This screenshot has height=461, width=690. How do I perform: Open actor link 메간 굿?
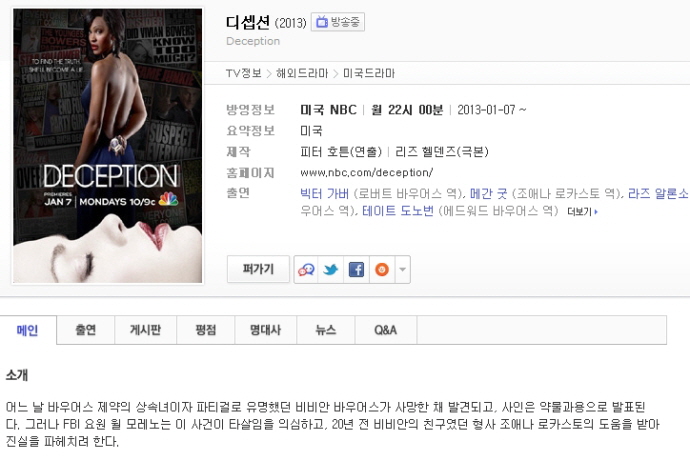(488, 194)
